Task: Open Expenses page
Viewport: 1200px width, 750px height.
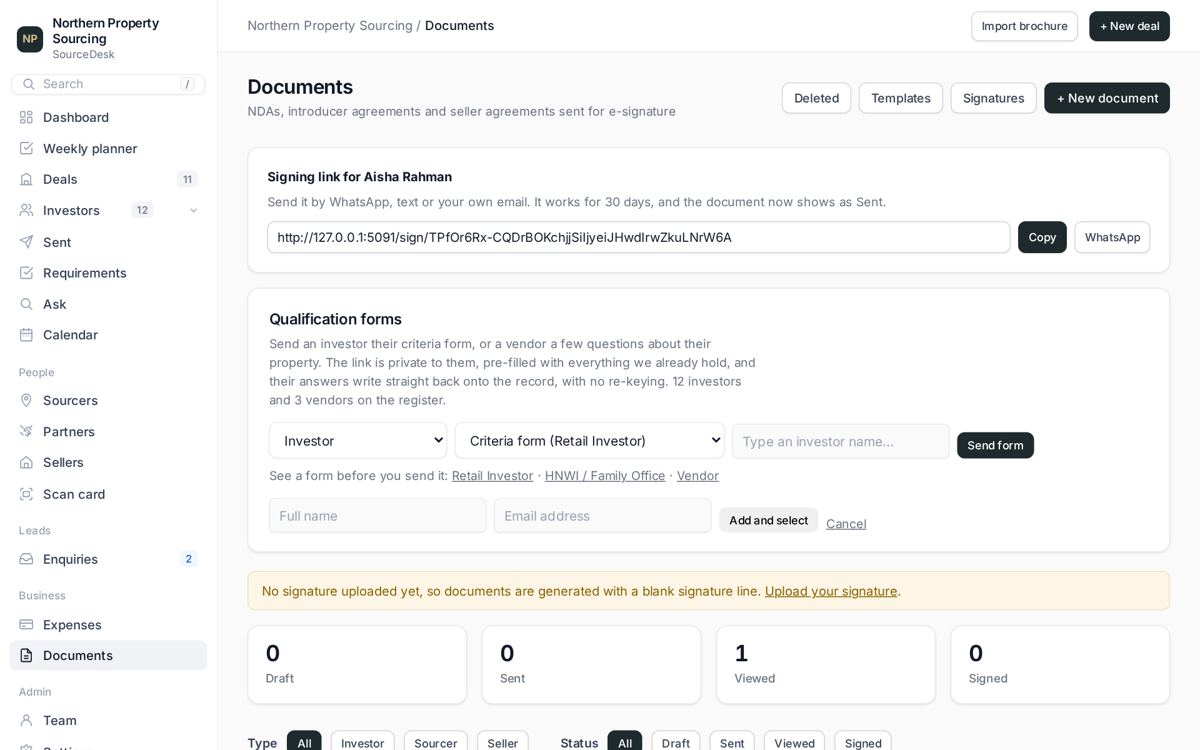Action: pyautogui.click(x=108, y=625)
